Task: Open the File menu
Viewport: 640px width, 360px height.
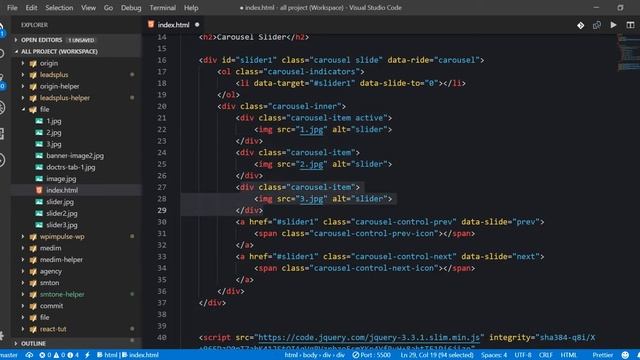Action: [12, 8]
